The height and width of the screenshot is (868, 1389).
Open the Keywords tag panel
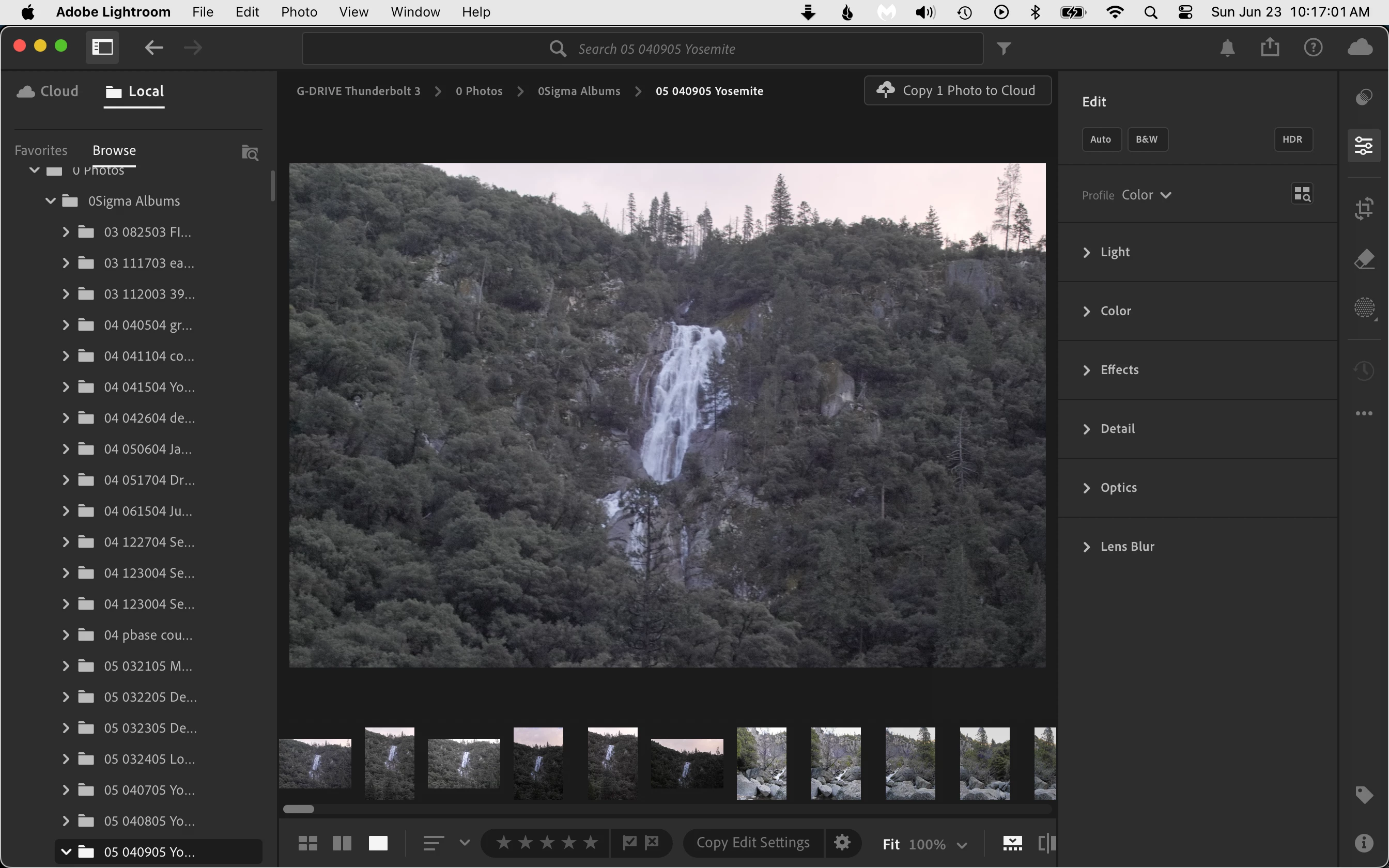coord(1364,795)
